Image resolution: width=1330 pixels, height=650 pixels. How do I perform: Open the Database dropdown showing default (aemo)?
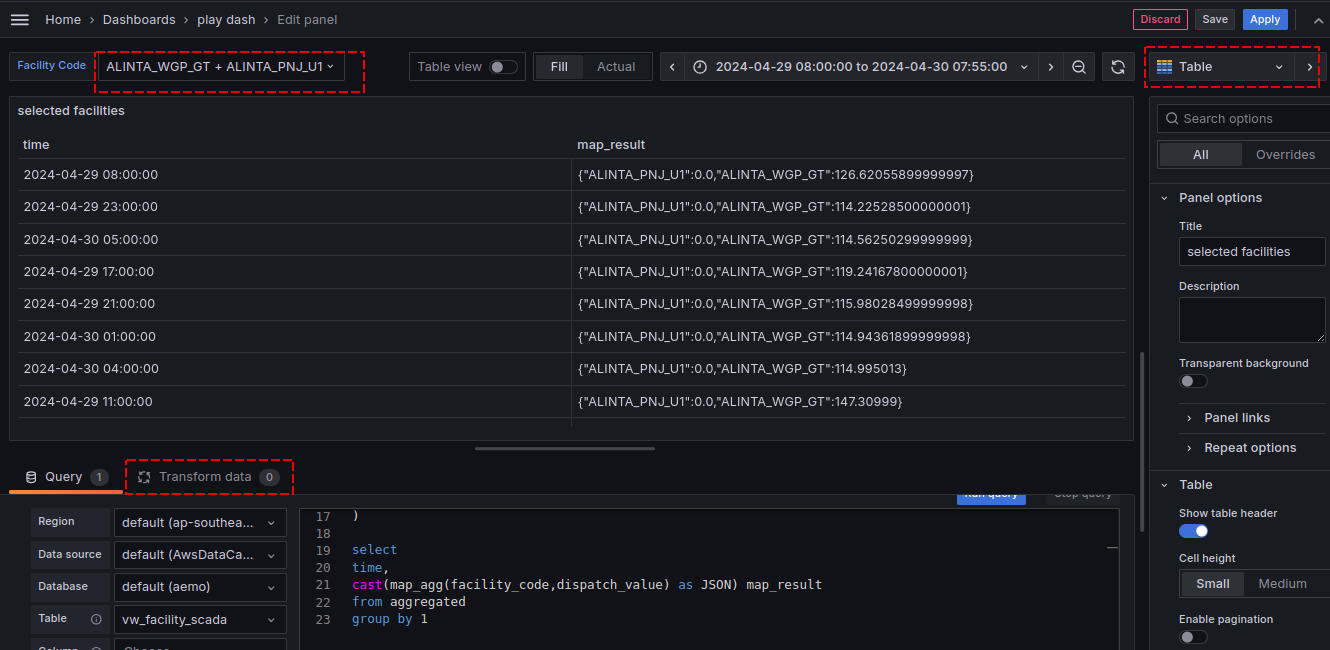pos(200,587)
